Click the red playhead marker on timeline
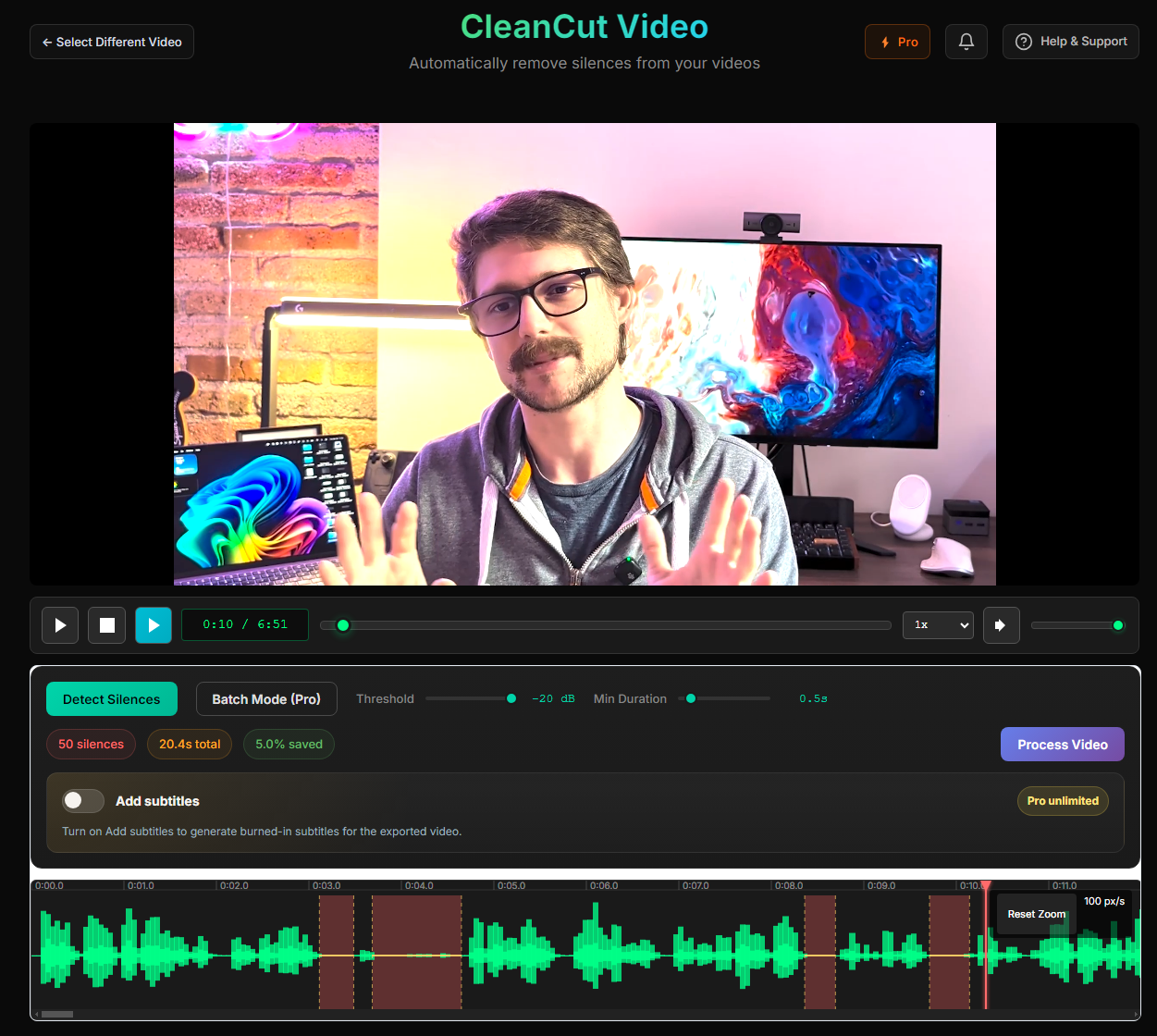The height and width of the screenshot is (1036, 1157). point(986,886)
